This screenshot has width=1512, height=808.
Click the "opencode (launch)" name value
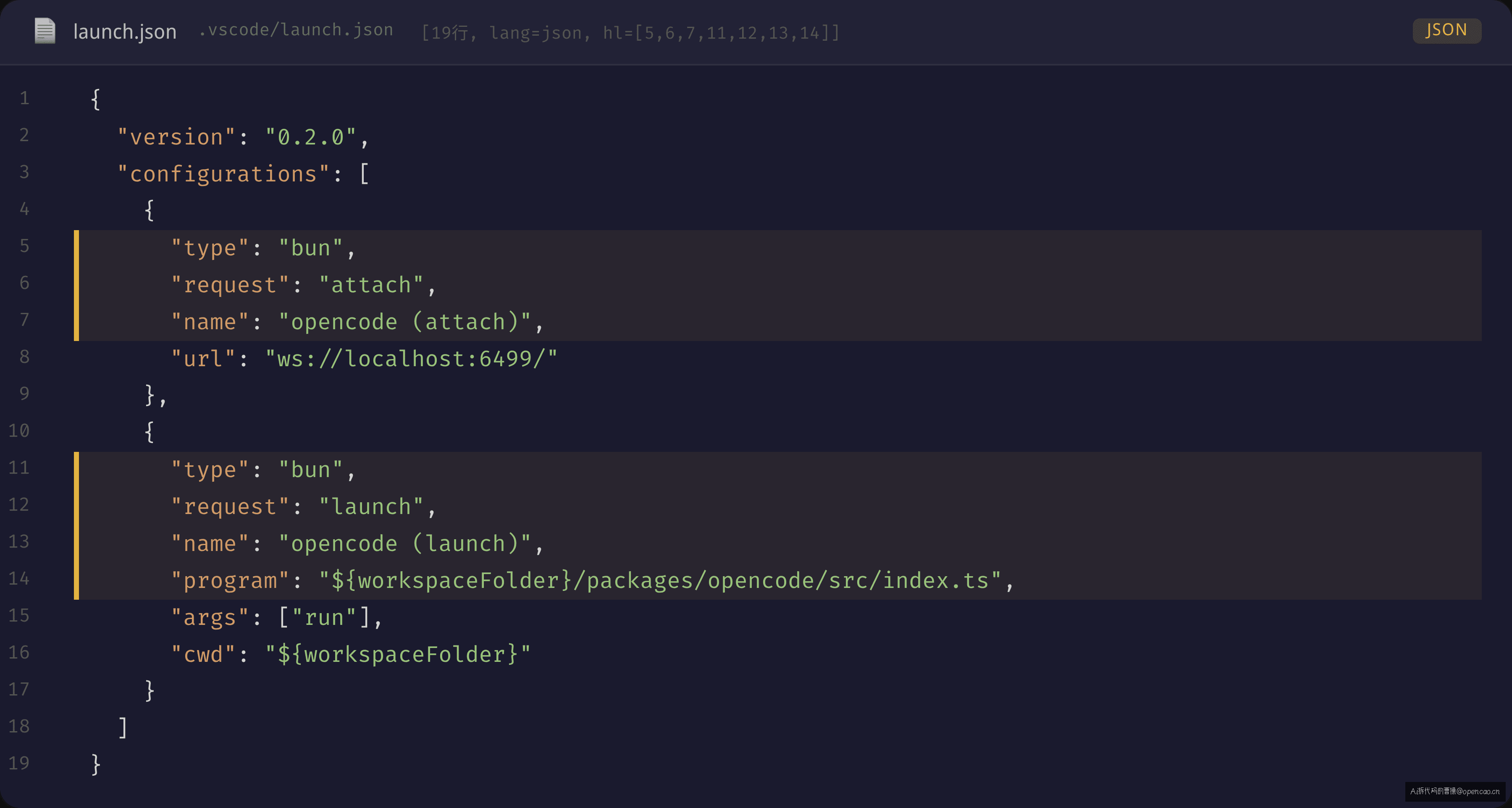point(404,544)
